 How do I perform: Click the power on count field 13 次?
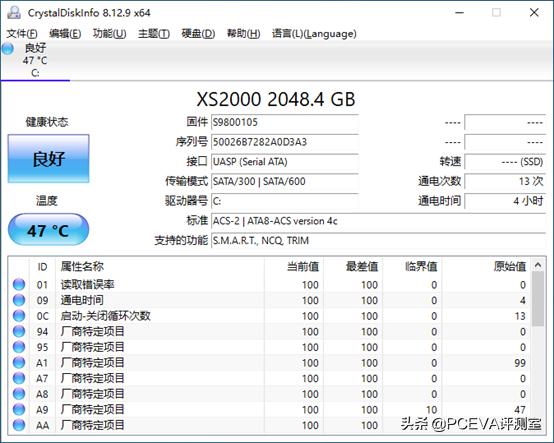[505, 182]
